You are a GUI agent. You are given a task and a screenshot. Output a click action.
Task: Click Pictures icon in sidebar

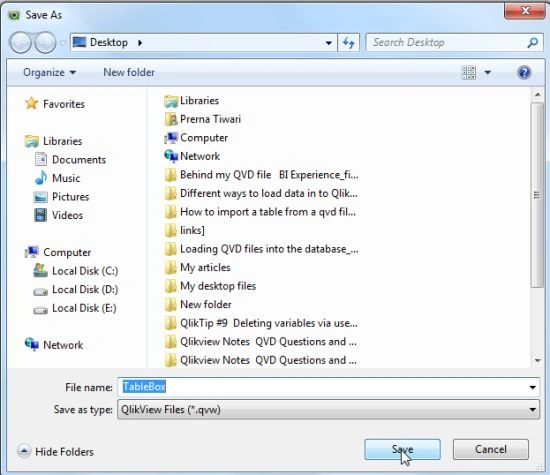41,197
